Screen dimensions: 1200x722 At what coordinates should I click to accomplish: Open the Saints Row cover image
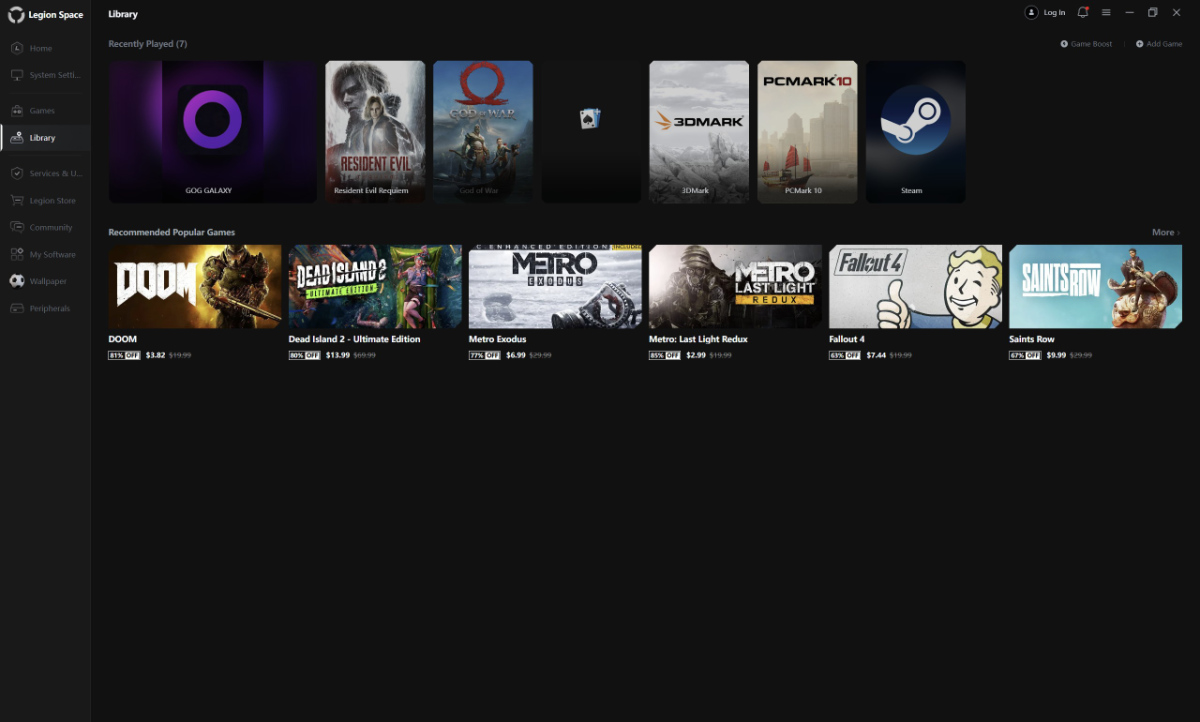[1095, 286]
